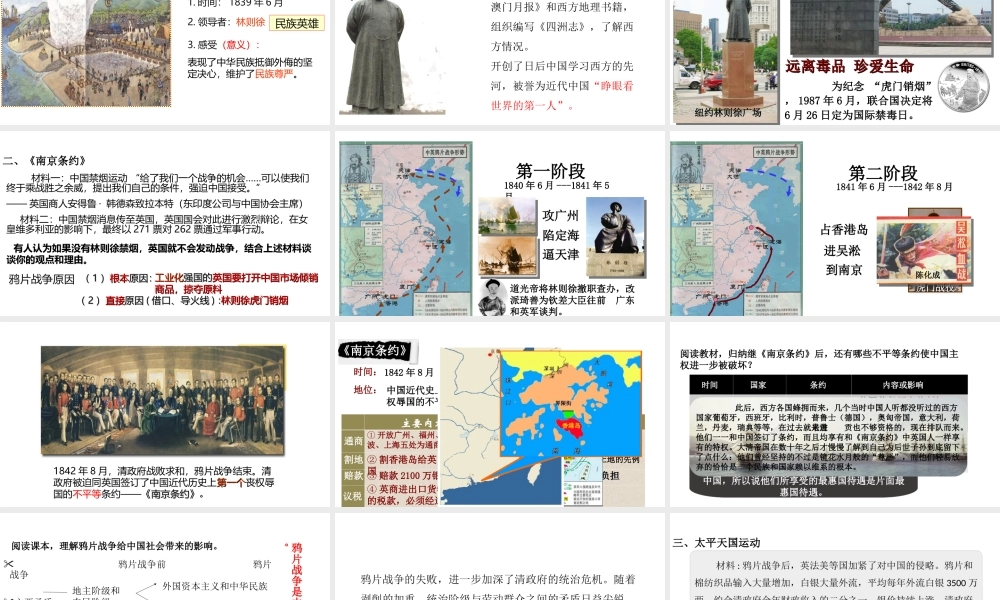Click the war map in 第一阶段 slide
1000x600 pixels.
coord(406,229)
